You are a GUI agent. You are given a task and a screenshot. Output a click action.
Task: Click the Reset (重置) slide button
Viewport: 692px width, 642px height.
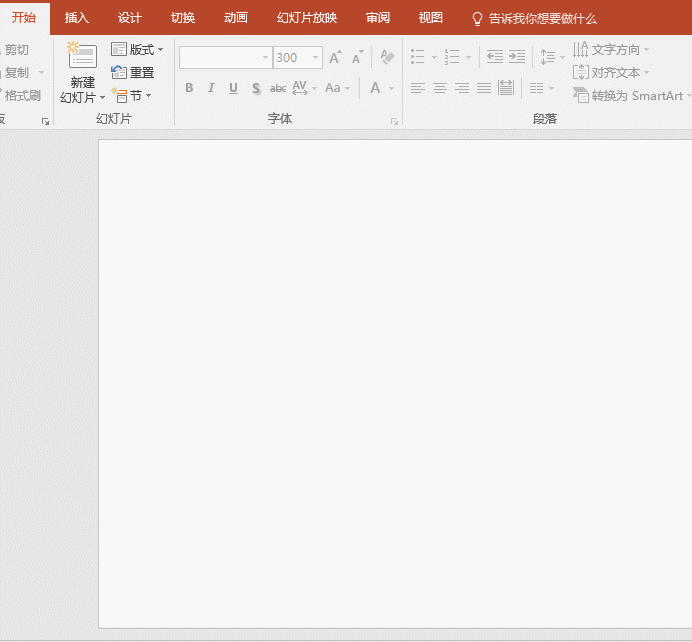tap(133, 72)
